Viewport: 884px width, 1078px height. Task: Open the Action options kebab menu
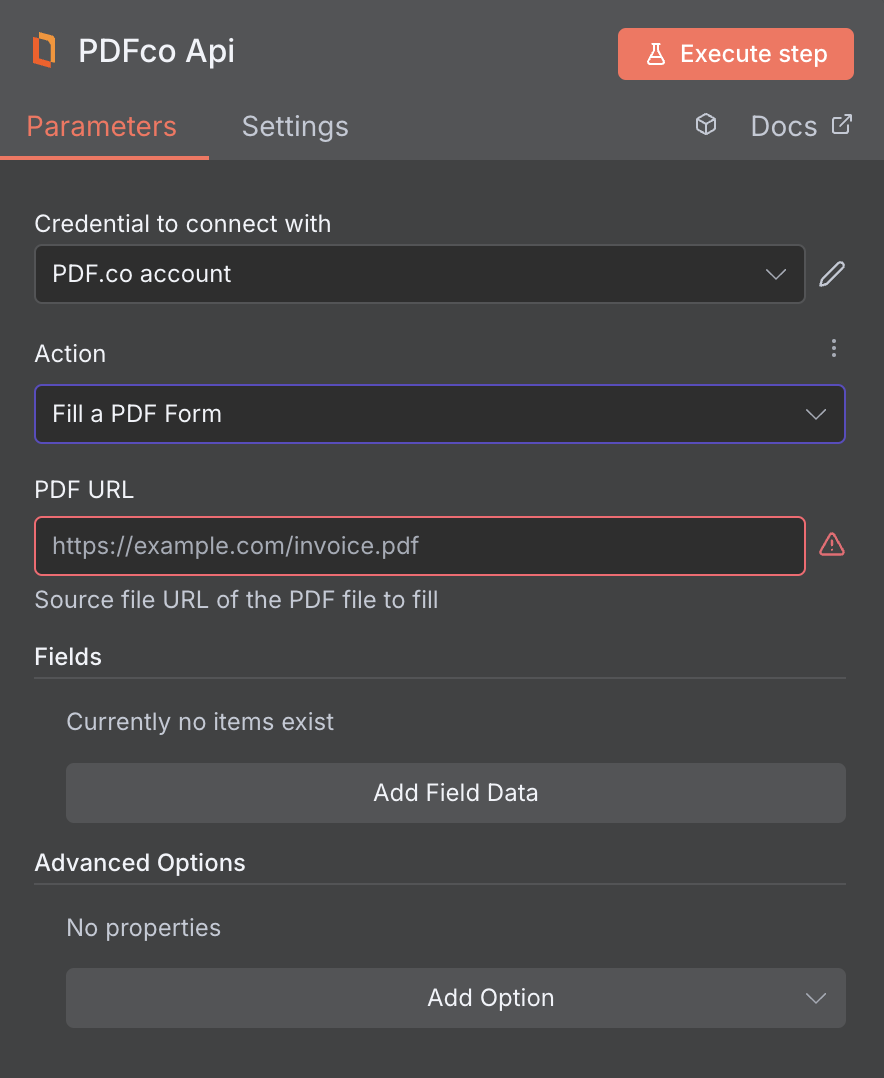click(x=834, y=348)
